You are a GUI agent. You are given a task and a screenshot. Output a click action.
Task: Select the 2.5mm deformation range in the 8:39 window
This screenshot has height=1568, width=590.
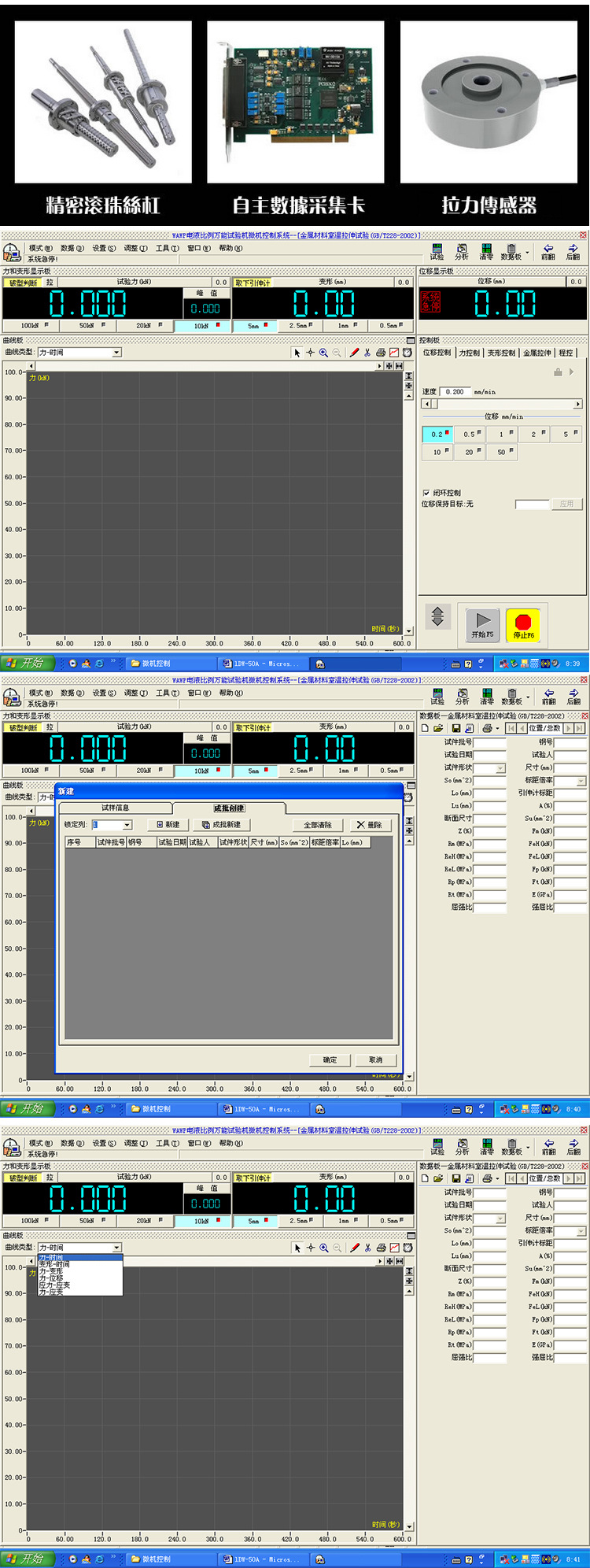point(300,326)
